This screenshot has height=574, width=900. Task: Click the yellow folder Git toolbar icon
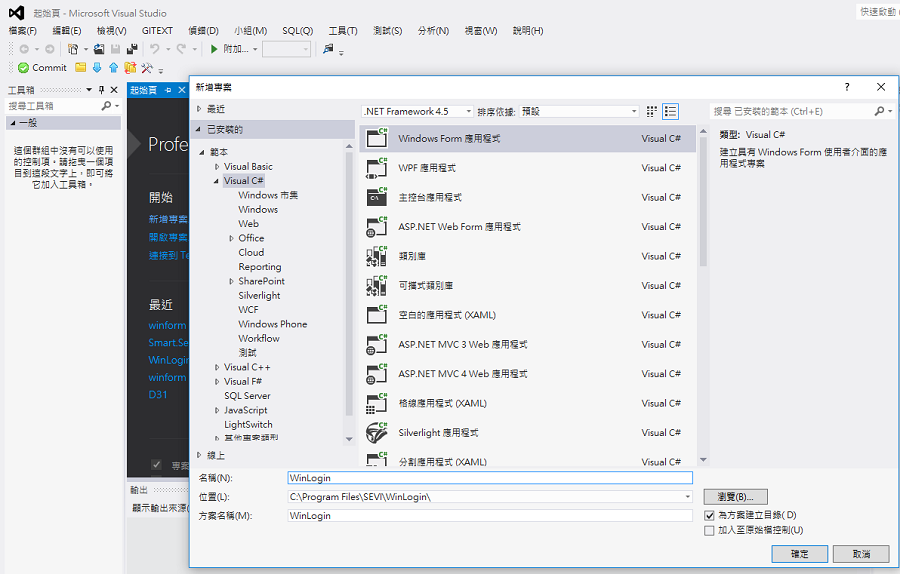(80, 68)
